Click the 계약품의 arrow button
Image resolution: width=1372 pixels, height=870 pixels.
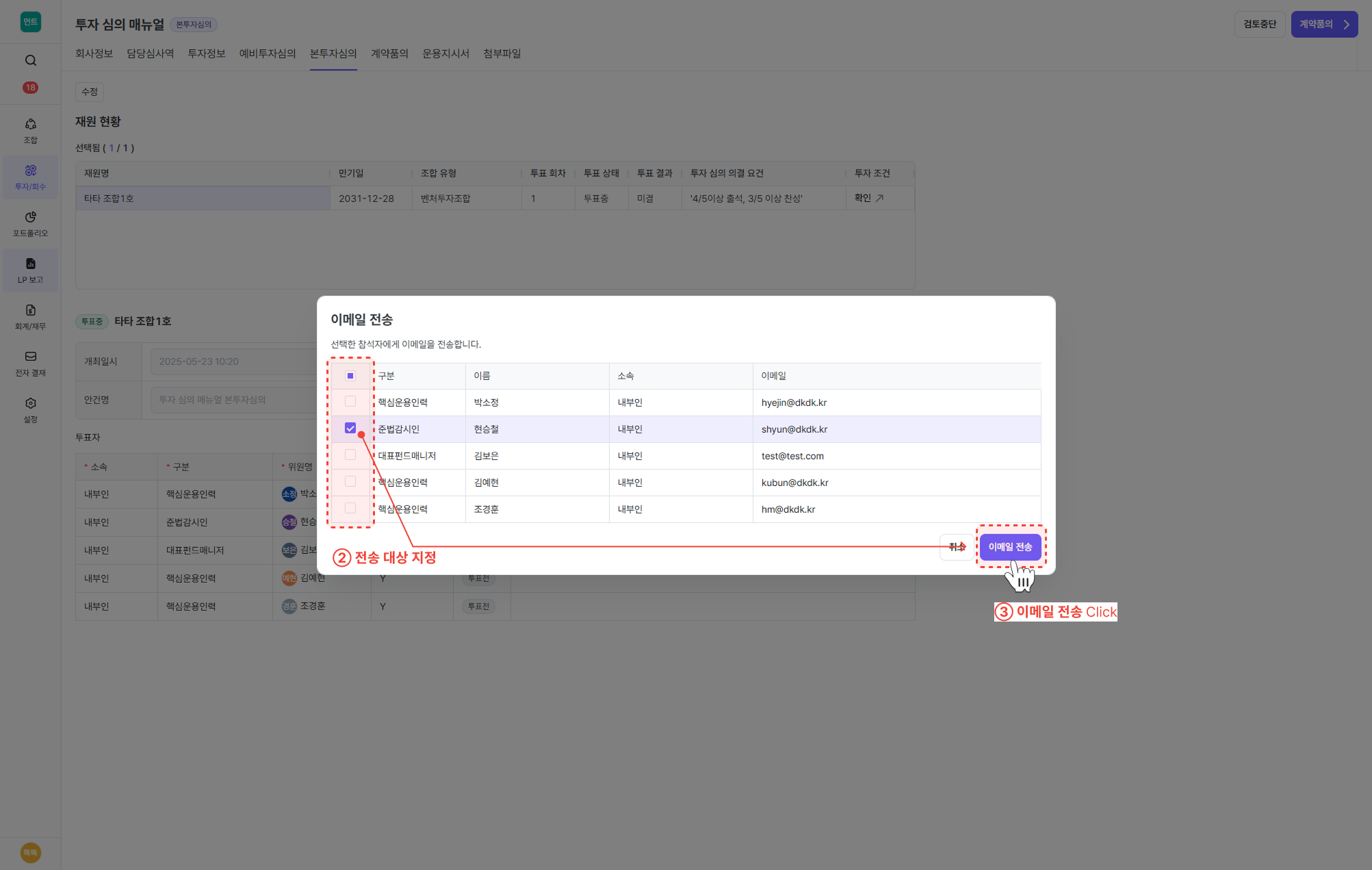[x=1323, y=24]
